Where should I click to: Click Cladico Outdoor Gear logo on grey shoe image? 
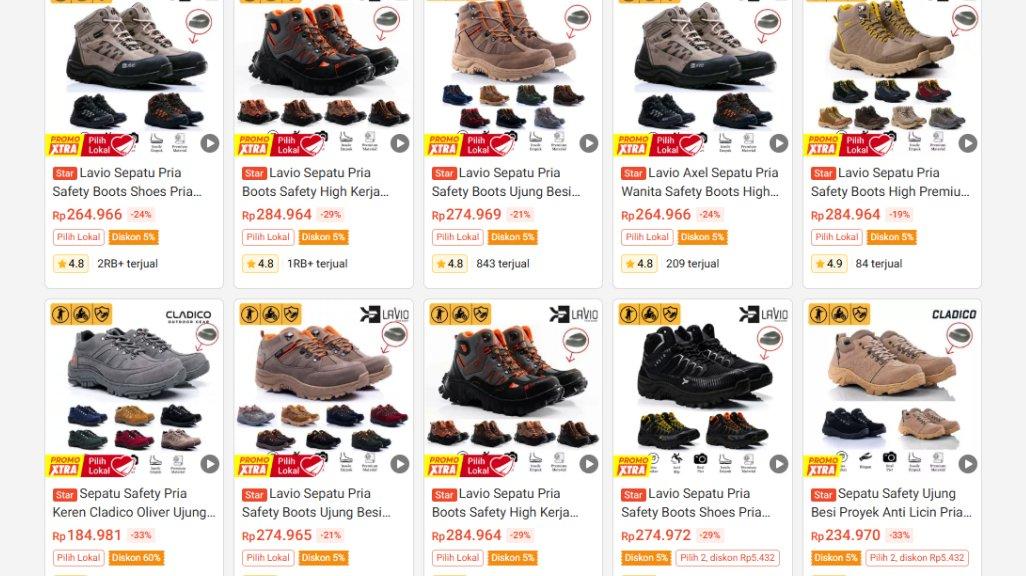(x=188, y=316)
